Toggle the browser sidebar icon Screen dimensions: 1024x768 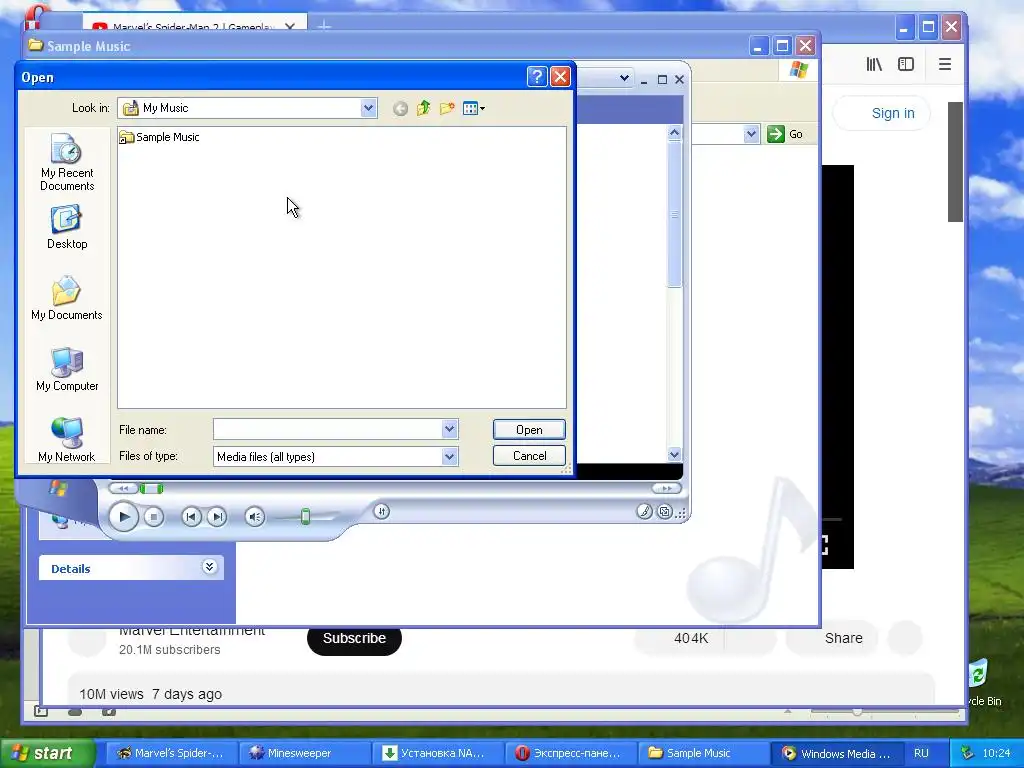click(906, 64)
